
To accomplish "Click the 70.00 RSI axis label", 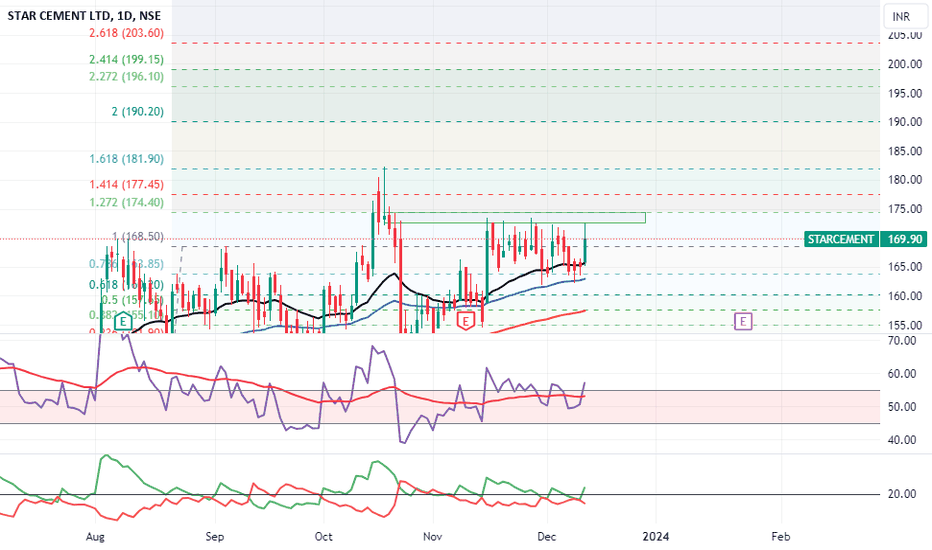I will click(x=902, y=341).
